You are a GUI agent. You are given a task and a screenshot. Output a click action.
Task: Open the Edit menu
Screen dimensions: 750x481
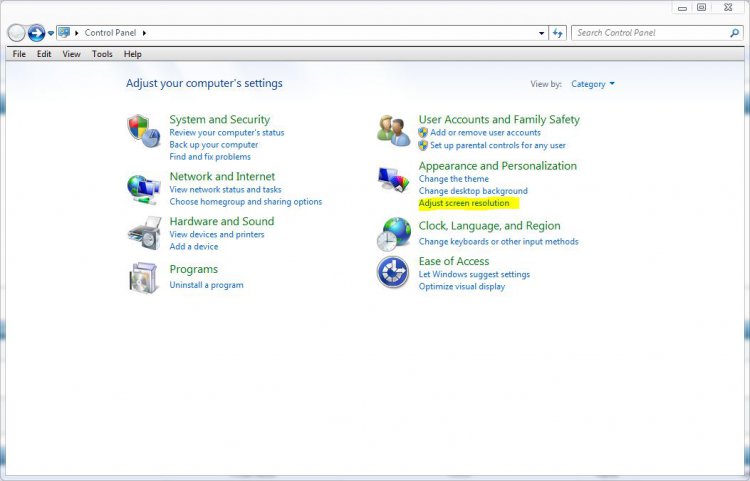click(x=44, y=54)
